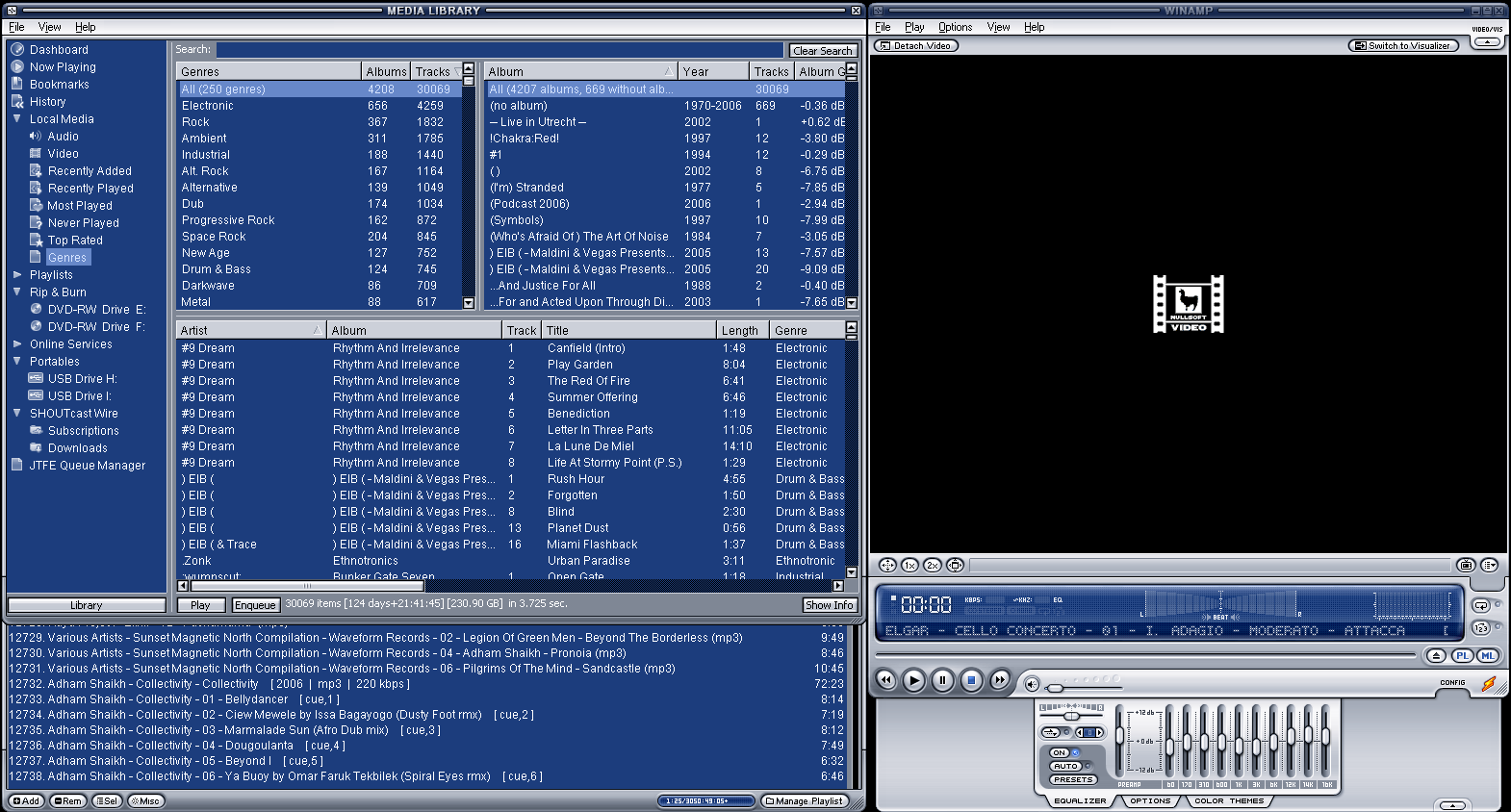Image resolution: width=1511 pixels, height=812 pixels.
Task: Open Bookmarks in the library tree
Action: click(59, 85)
